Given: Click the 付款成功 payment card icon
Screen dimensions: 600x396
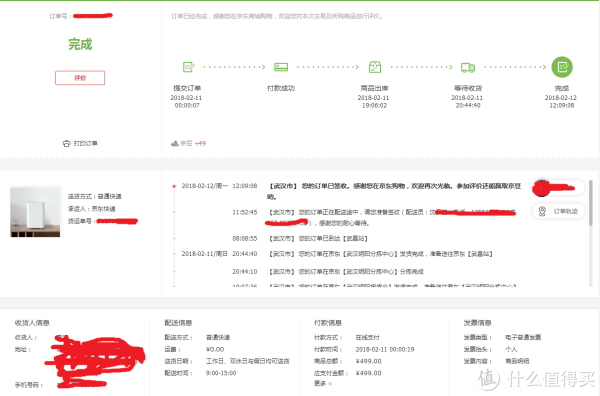Looking at the screenshot, I should [281, 67].
